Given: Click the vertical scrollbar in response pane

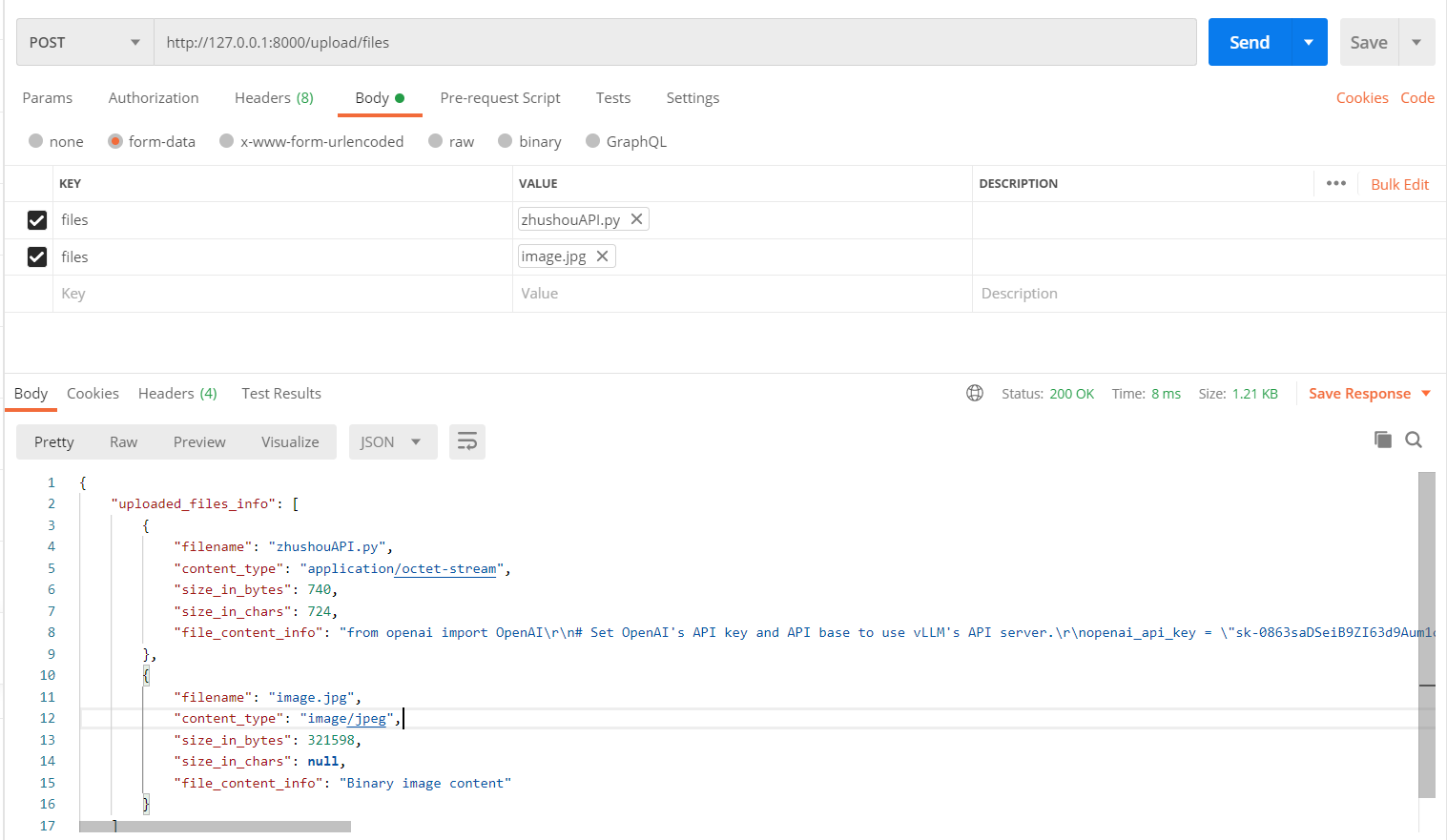Looking at the screenshot, I should tap(1427, 634).
